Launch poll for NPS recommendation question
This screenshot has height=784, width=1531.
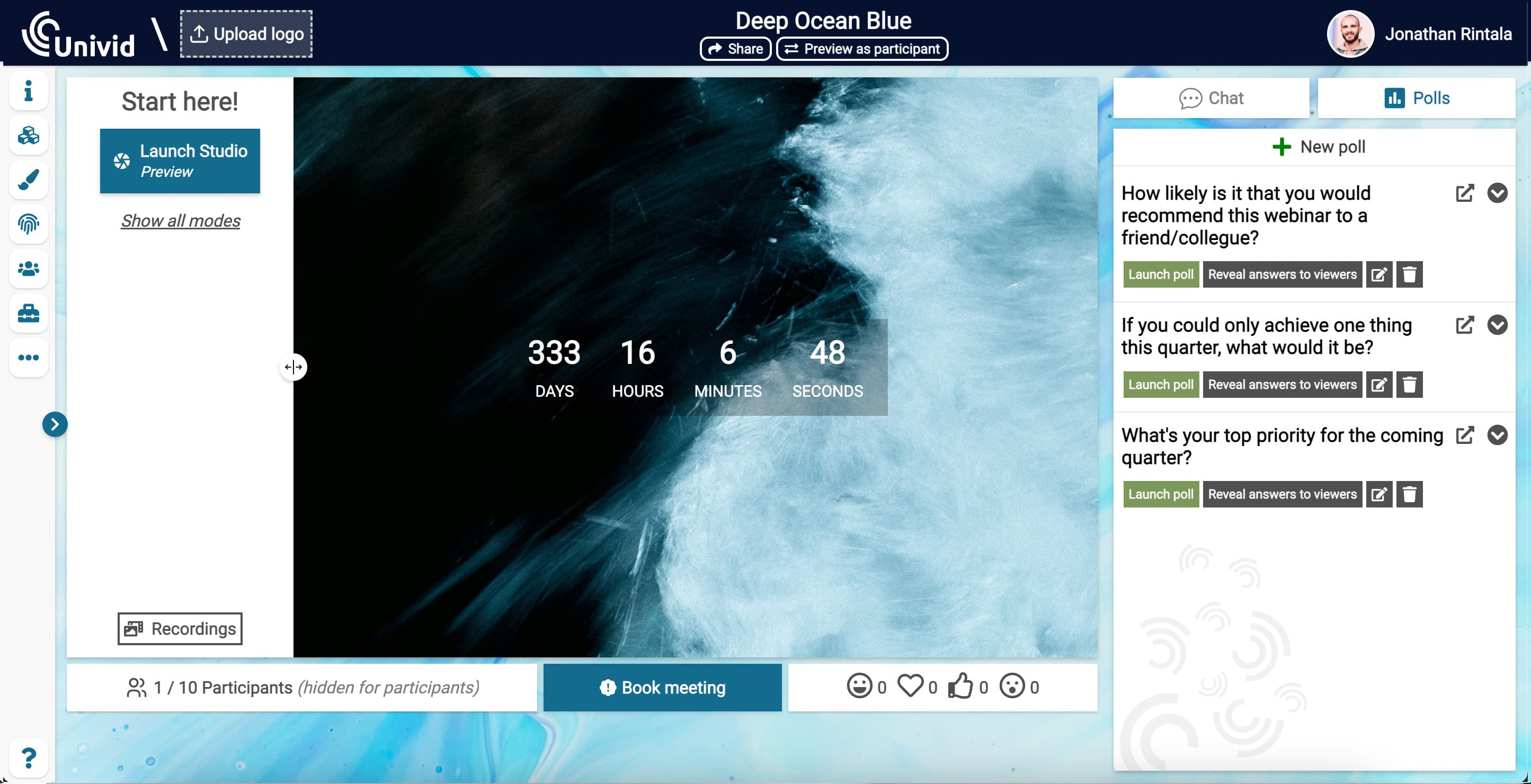(x=1160, y=274)
